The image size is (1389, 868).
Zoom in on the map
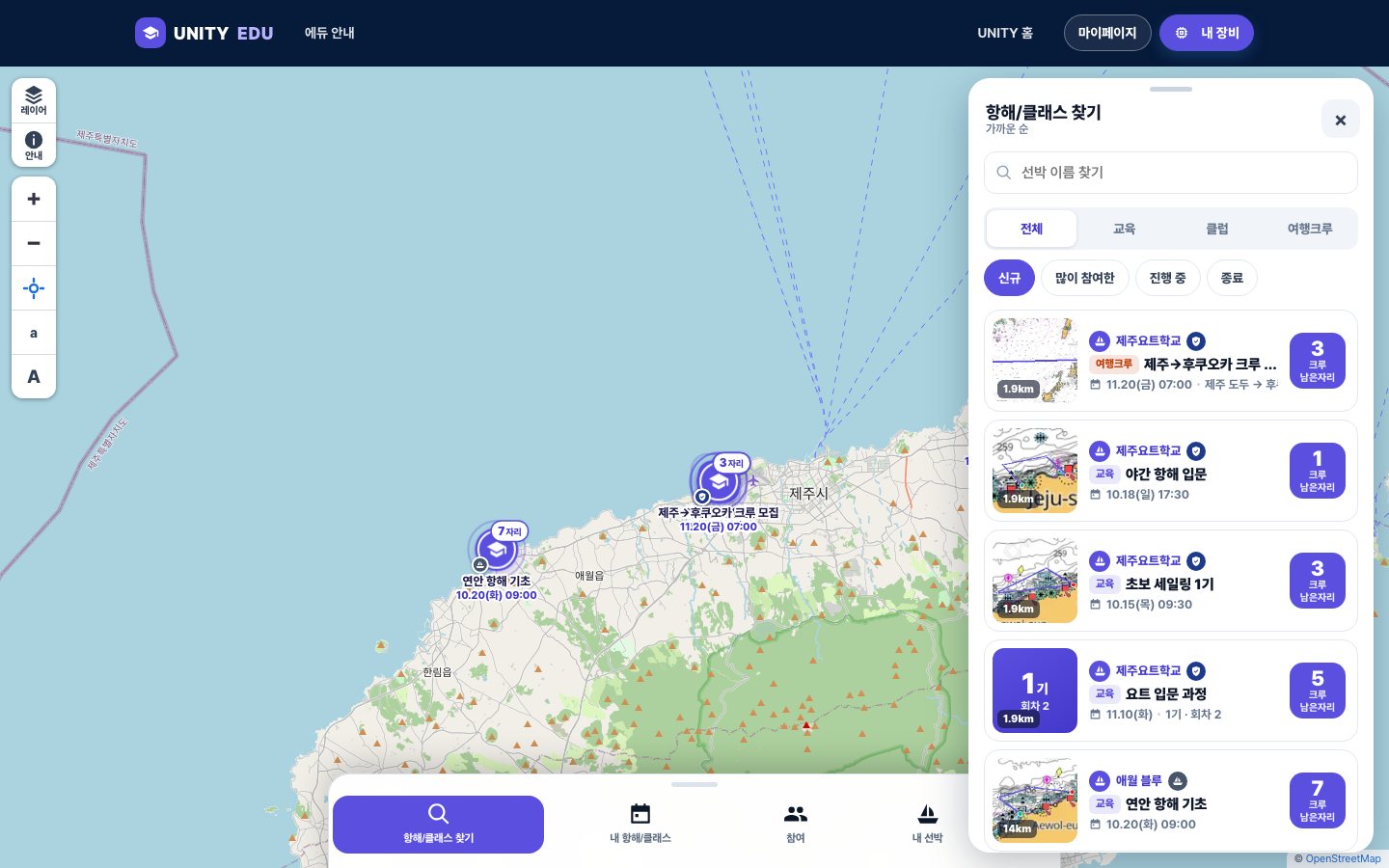click(34, 200)
